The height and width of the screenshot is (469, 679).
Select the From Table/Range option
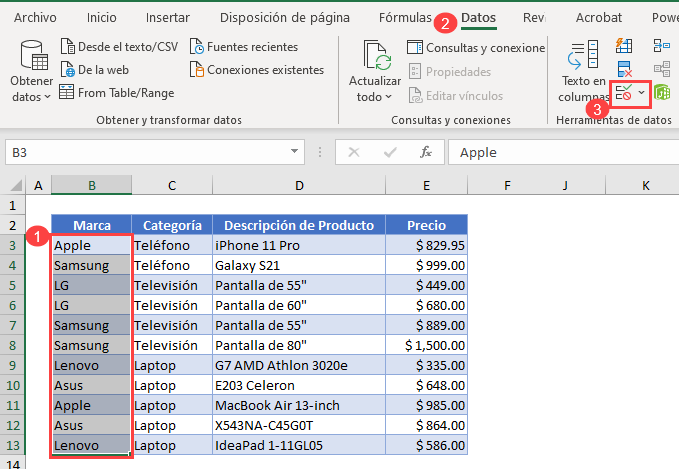[116, 93]
